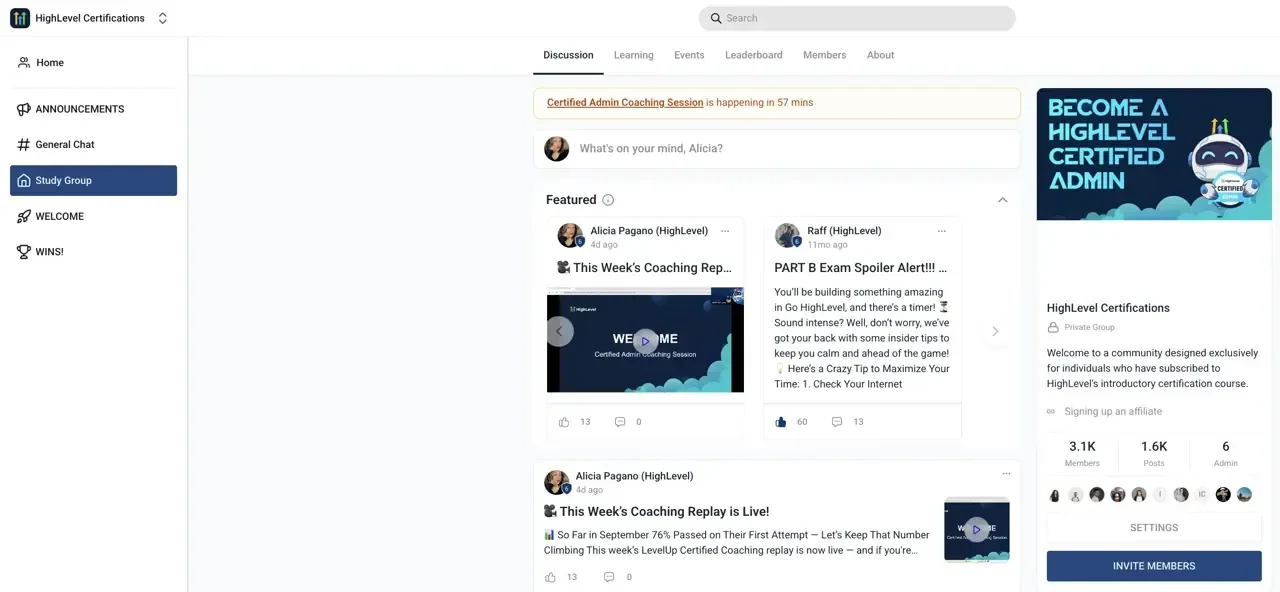Click the WELCOME rocket icon

pyautogui.click(x=24, y=216)
